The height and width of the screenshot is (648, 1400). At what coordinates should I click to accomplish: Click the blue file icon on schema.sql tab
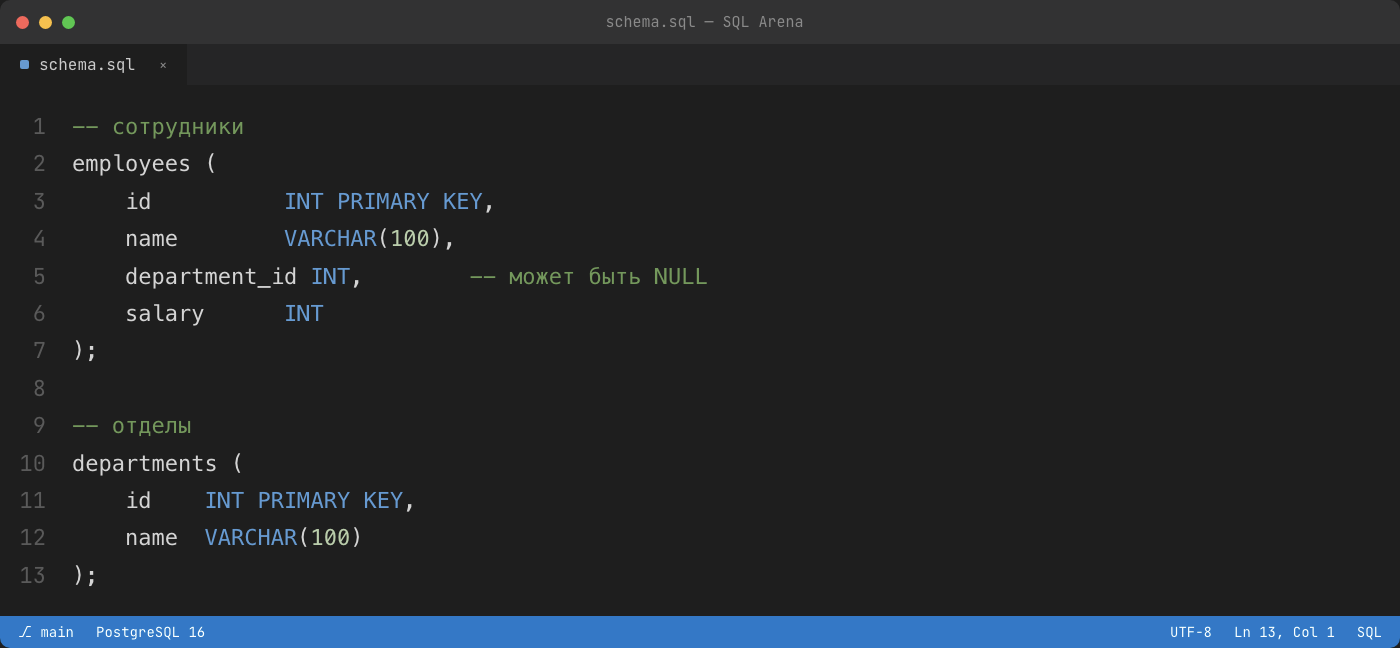[x=24, y=64]
